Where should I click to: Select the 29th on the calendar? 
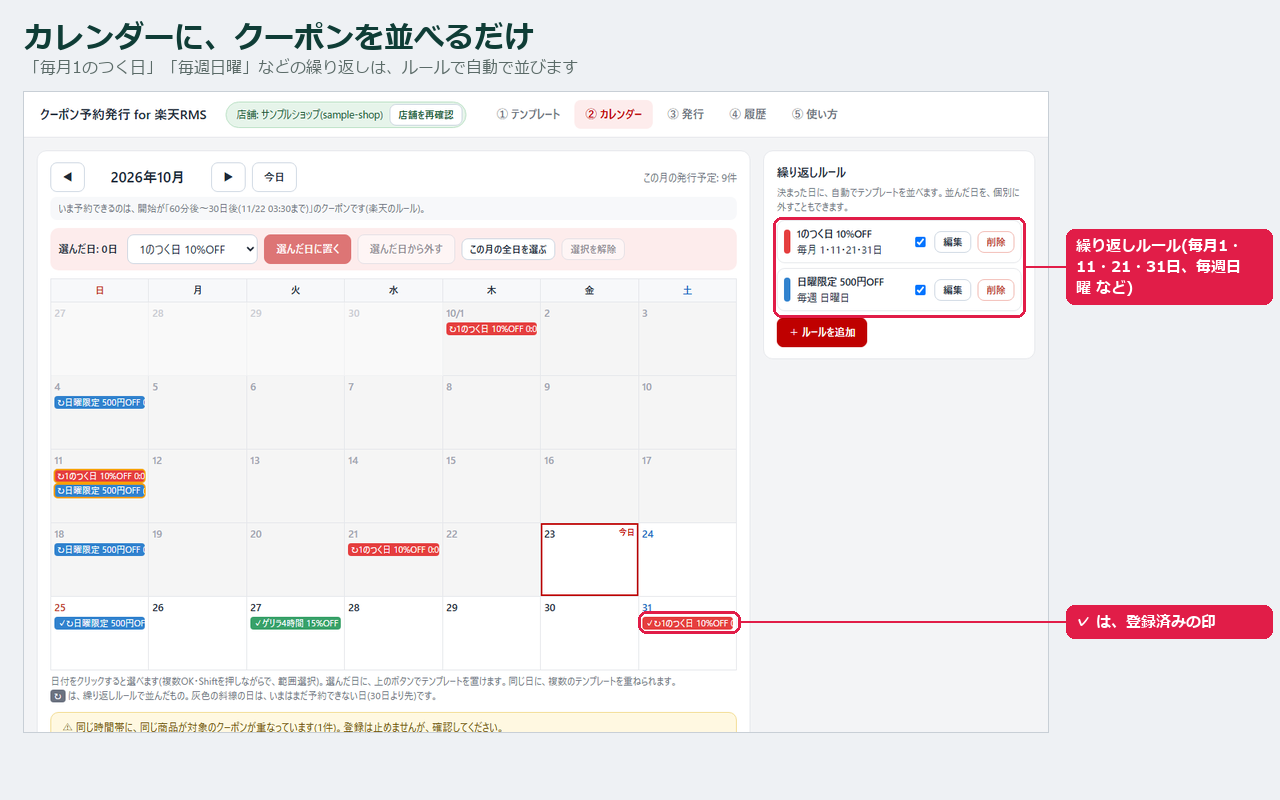click(x=491, y=633)
